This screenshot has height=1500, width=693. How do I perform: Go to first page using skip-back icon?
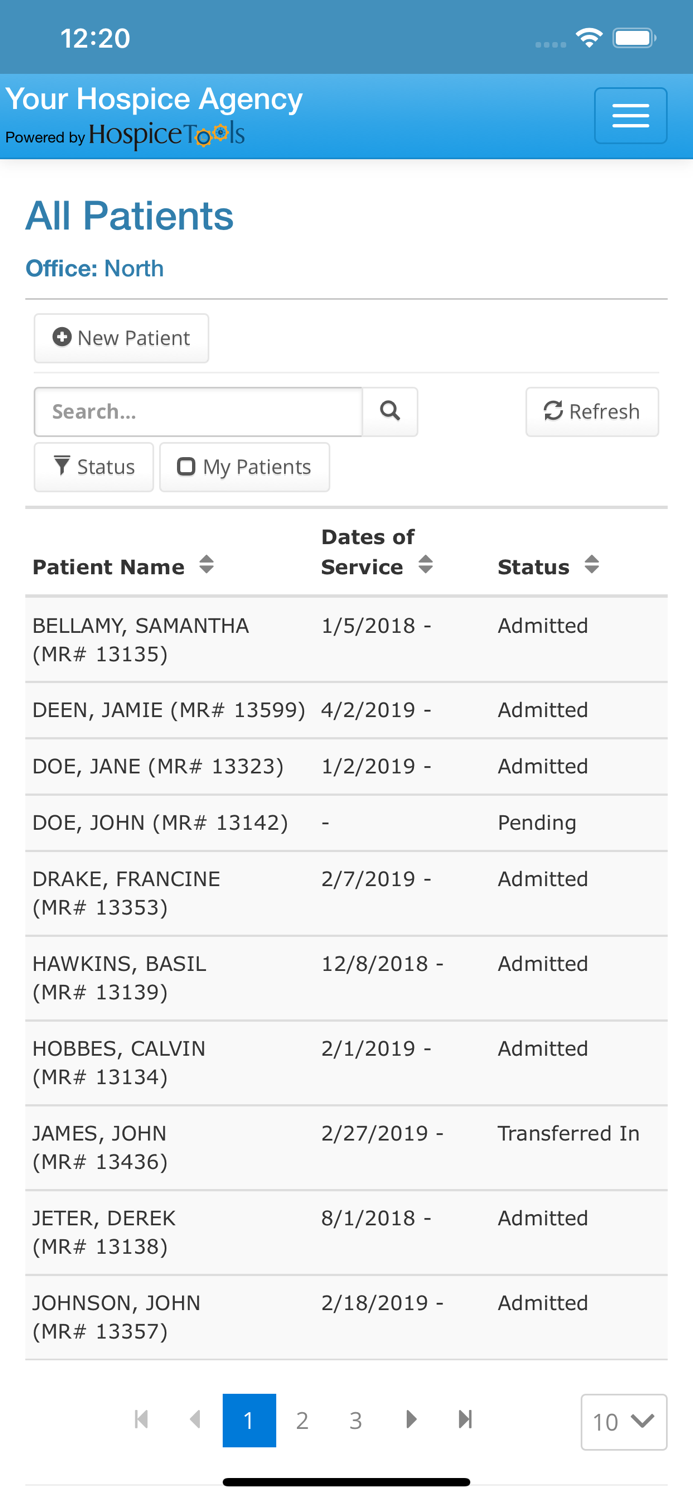(141, 1419)
